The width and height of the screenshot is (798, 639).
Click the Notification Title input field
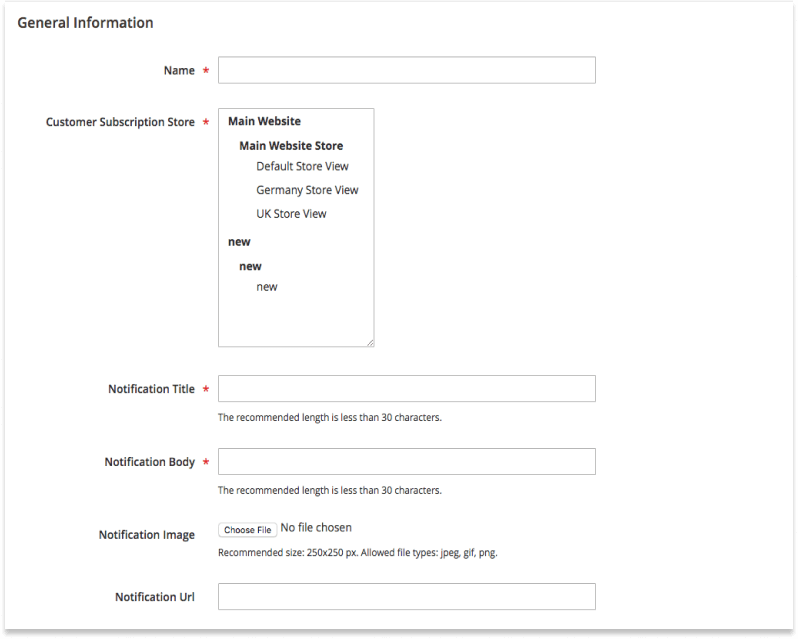point(407,389)
